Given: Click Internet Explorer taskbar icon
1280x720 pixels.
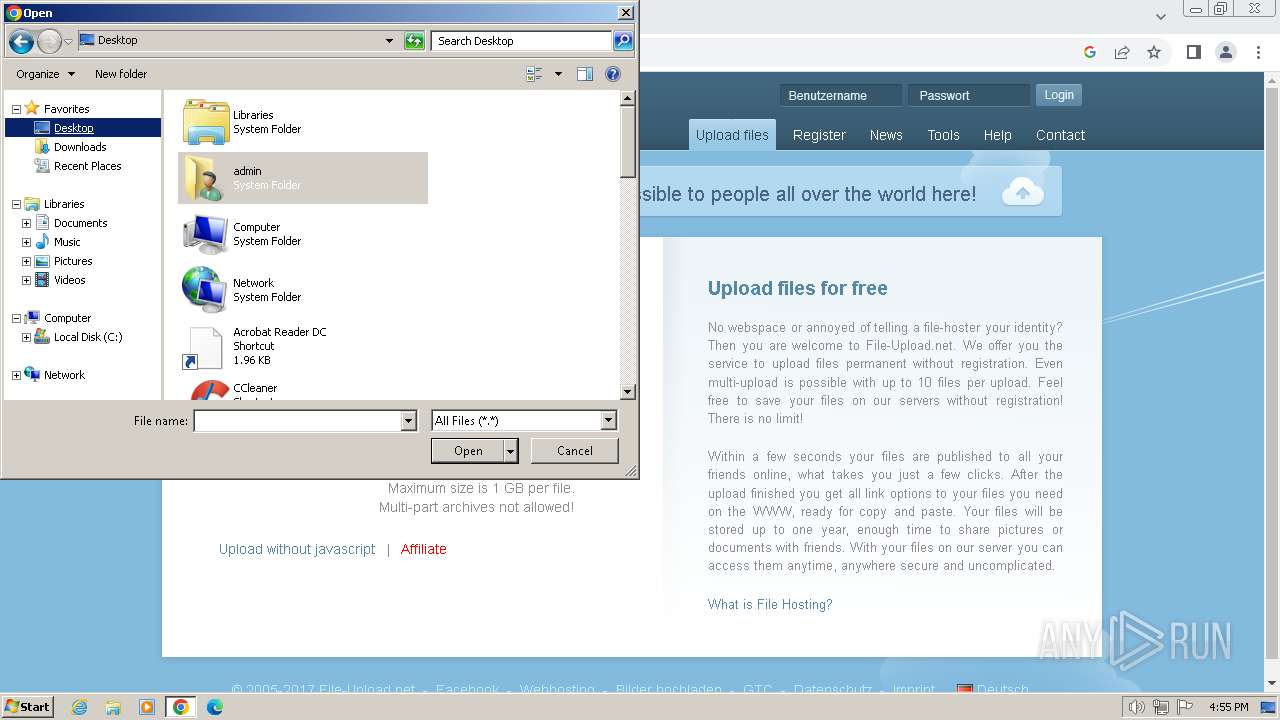Looking at the screenshot, I should pyautogui.click(x=79, y=707).
